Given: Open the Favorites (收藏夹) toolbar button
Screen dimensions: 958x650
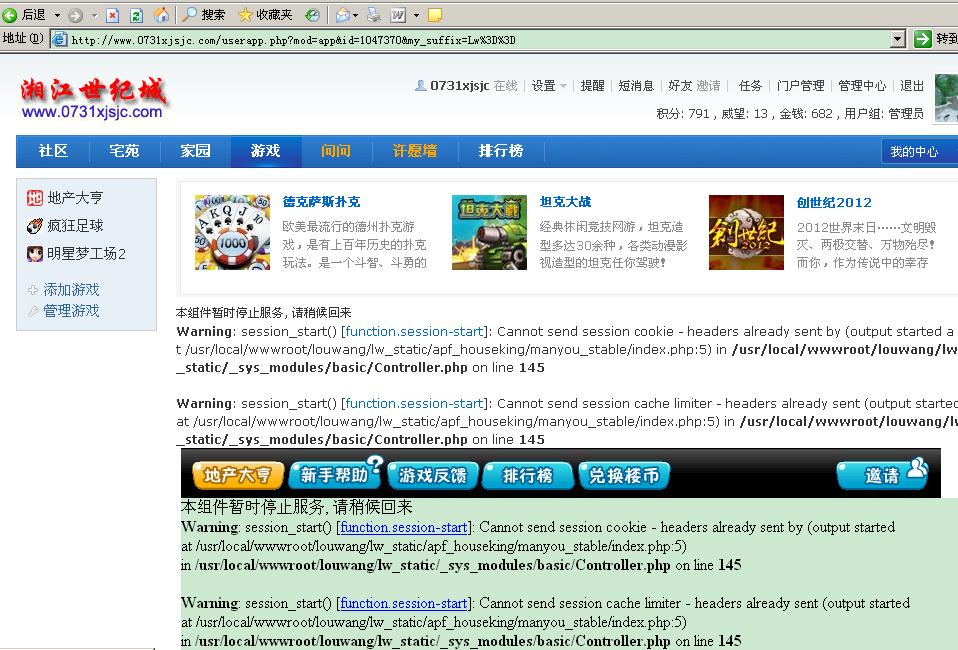Looking at the screenshot, I should 265,15.
